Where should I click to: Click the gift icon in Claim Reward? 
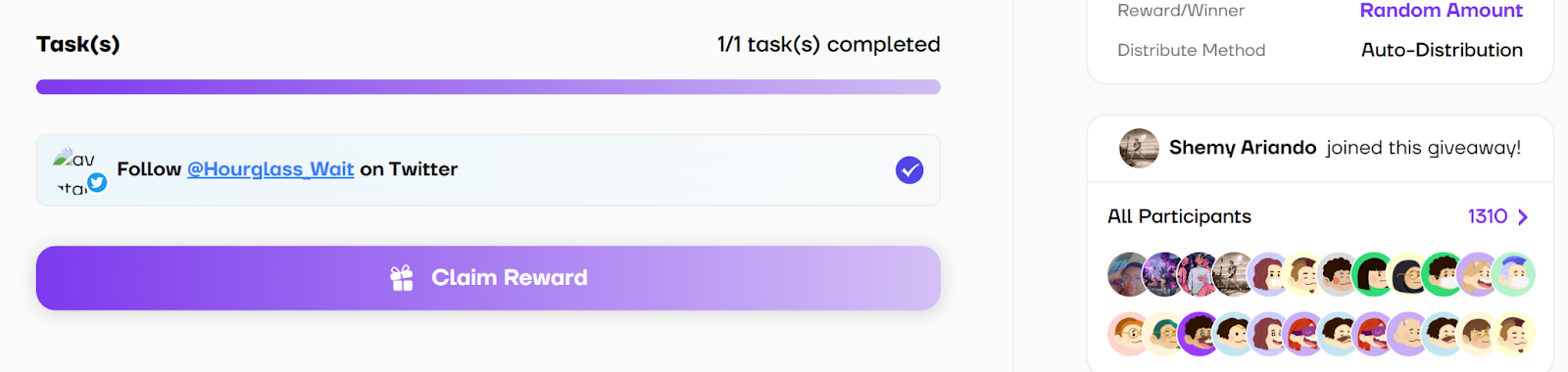coord(402,278)
